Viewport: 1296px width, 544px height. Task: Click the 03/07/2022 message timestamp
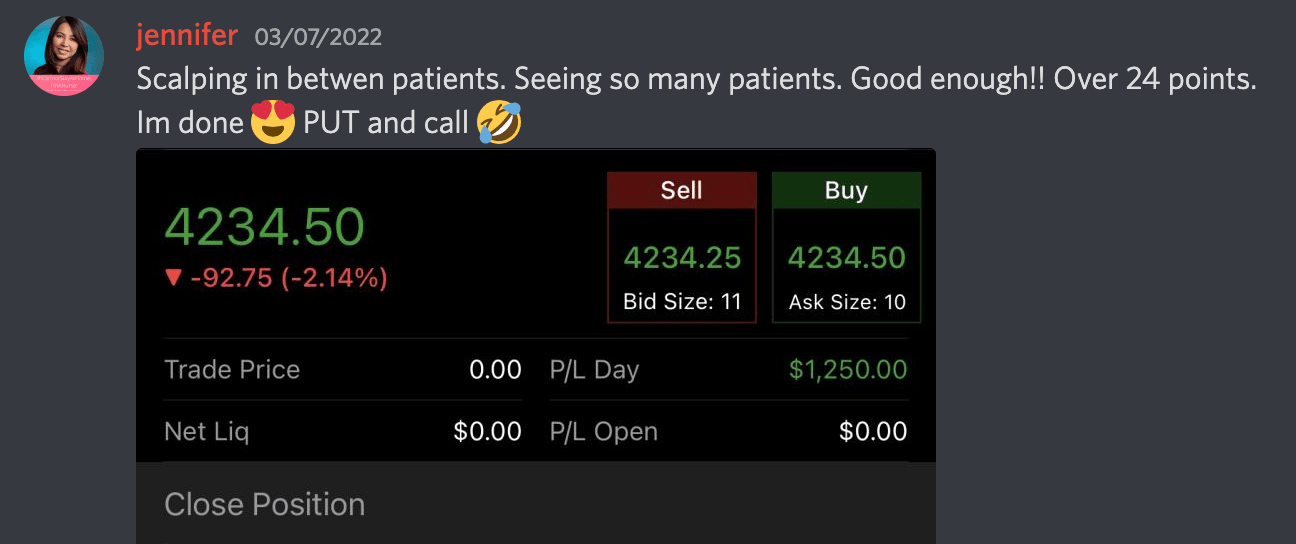[x=318, y=38]
